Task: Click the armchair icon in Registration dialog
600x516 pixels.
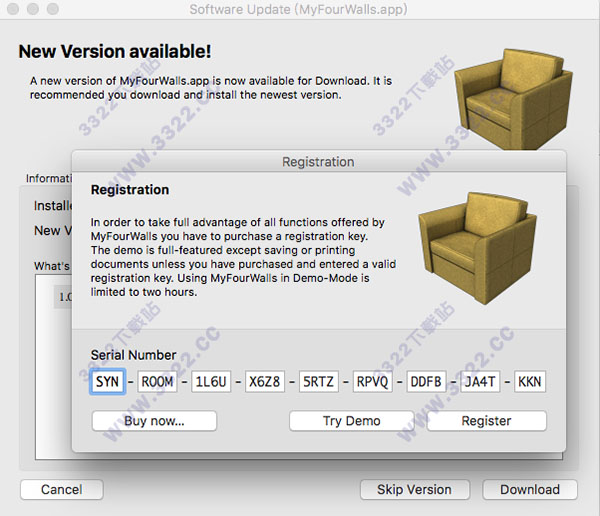Action: click(x=478, y=248)
